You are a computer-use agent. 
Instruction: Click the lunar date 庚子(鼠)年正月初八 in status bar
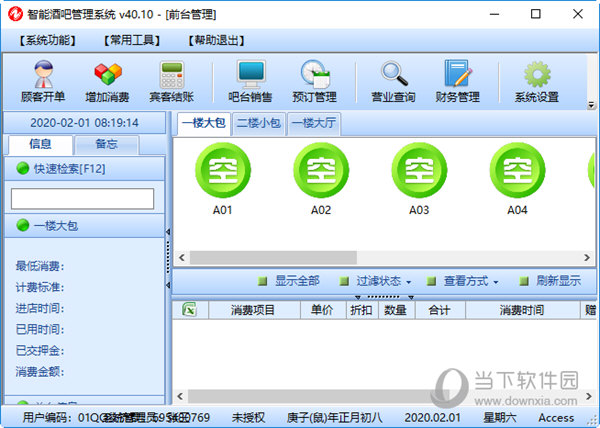(334, 417)
